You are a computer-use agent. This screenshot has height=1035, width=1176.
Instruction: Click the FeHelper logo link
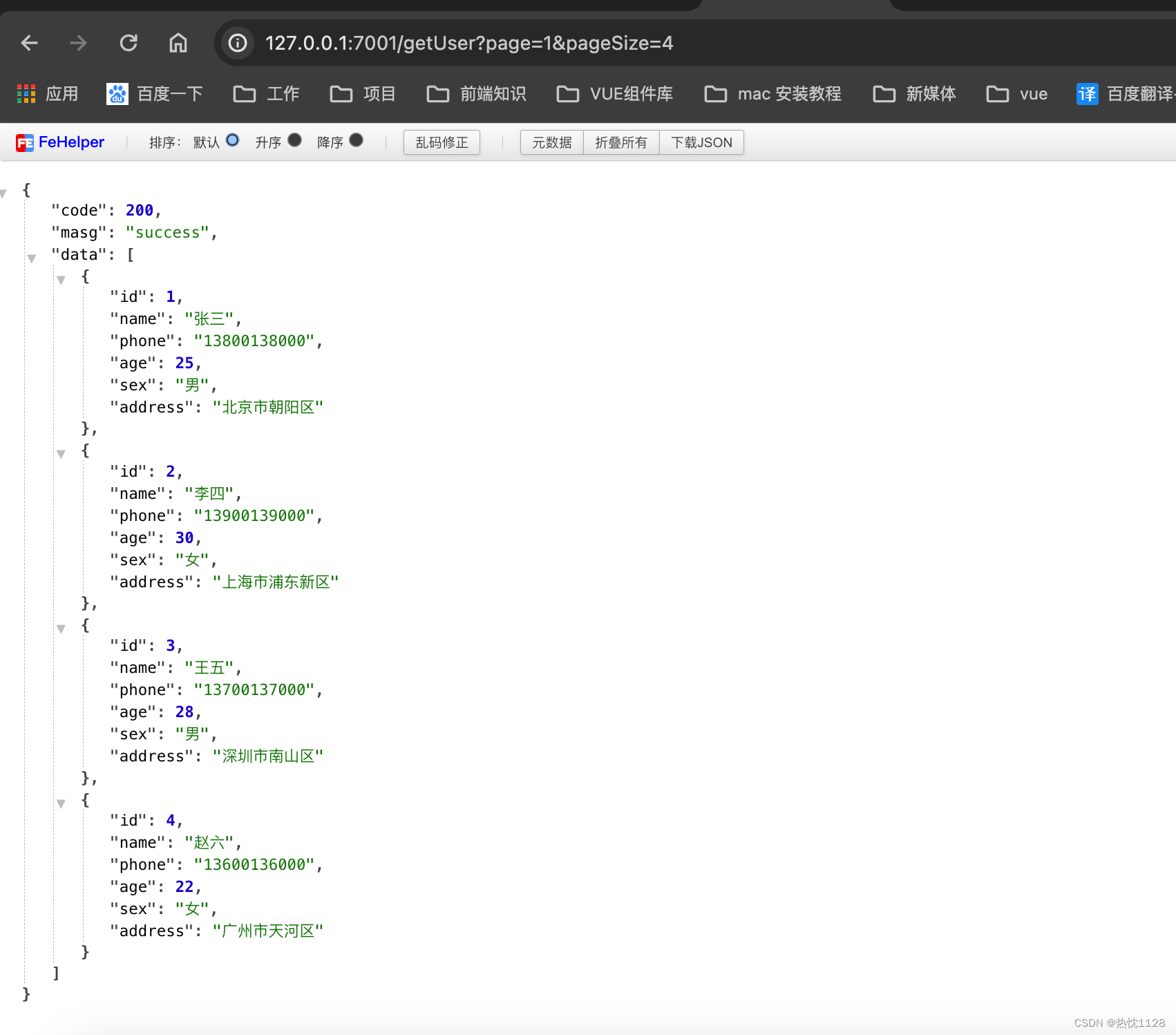point(60,142)
